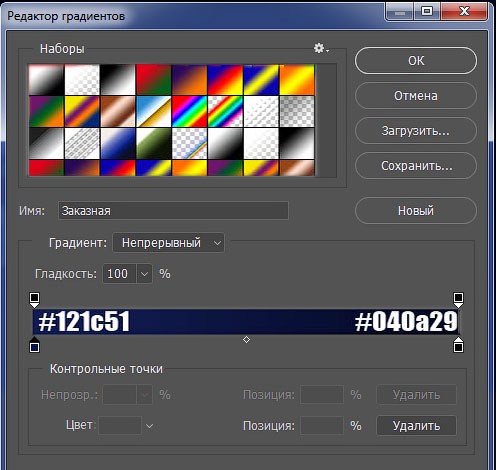
Task: Click Сохранить... to save gradients
Action: pyautogui.click(x=416, y=166)
